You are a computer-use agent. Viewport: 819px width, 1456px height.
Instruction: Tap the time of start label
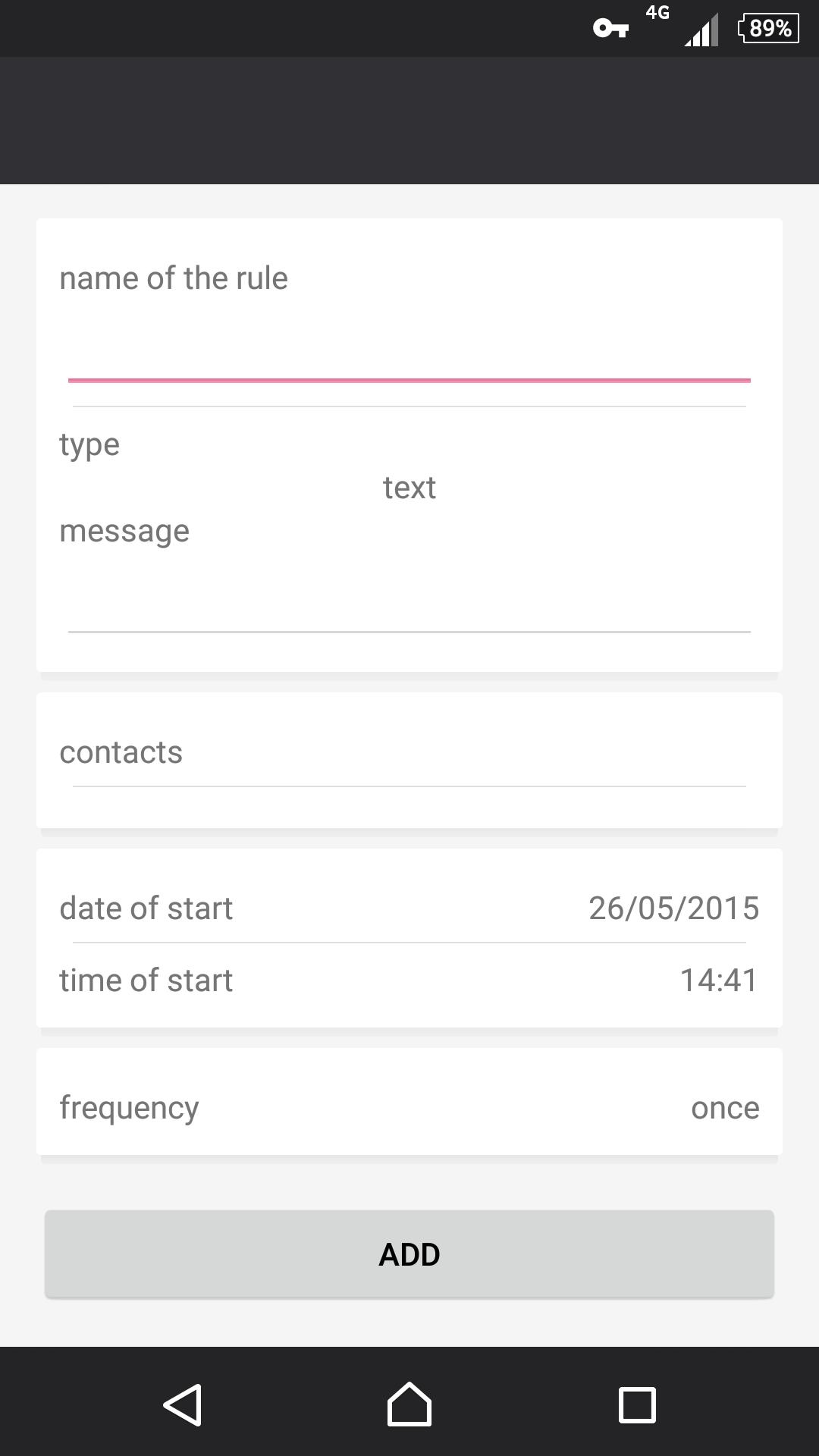point(146,980)
